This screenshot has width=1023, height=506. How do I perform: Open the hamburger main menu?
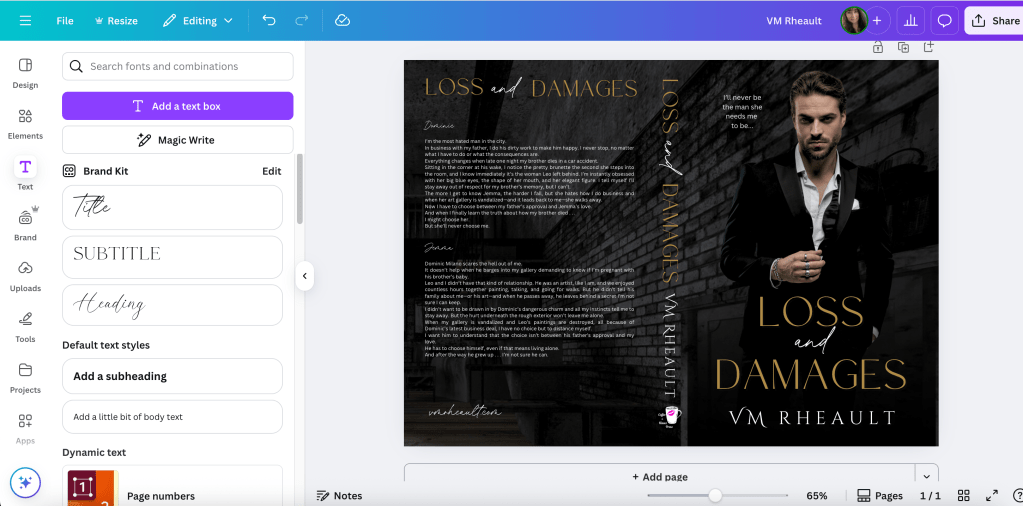coord(25,20)
